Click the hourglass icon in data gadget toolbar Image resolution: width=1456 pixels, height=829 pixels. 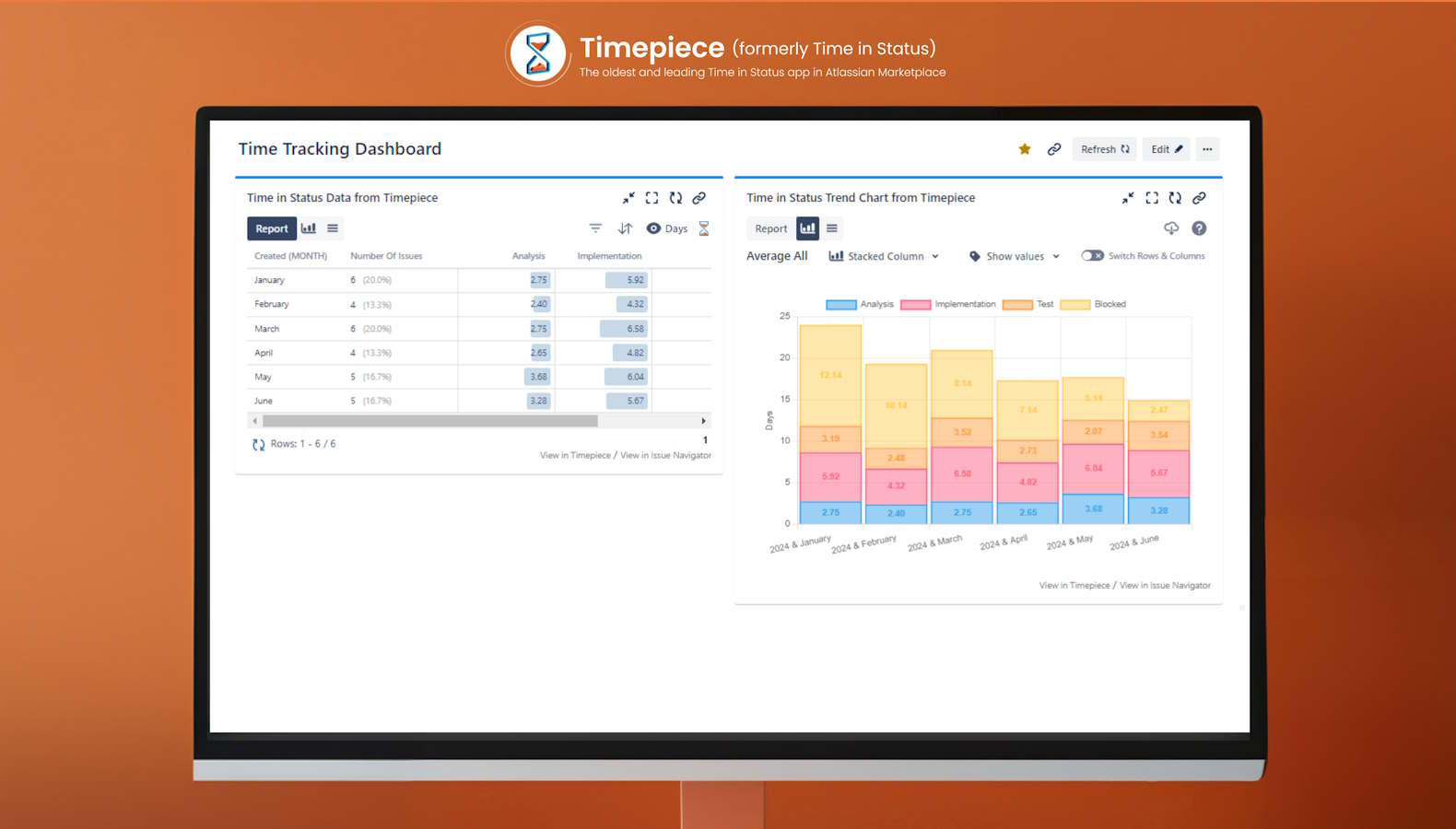(x=704, y=228)
